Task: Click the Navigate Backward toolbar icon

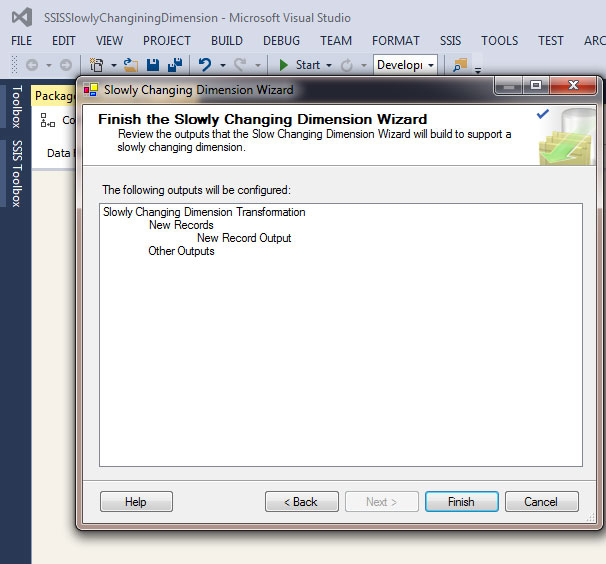Action: [32, 65]
